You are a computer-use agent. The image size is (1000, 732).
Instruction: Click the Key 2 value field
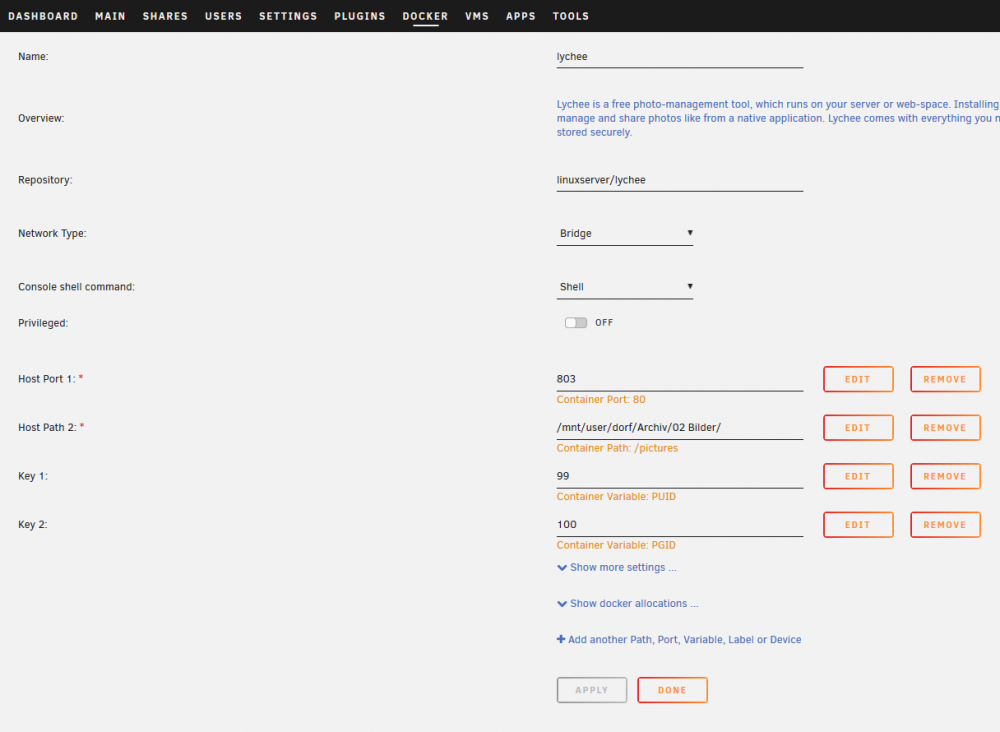(x=680, y=525)
